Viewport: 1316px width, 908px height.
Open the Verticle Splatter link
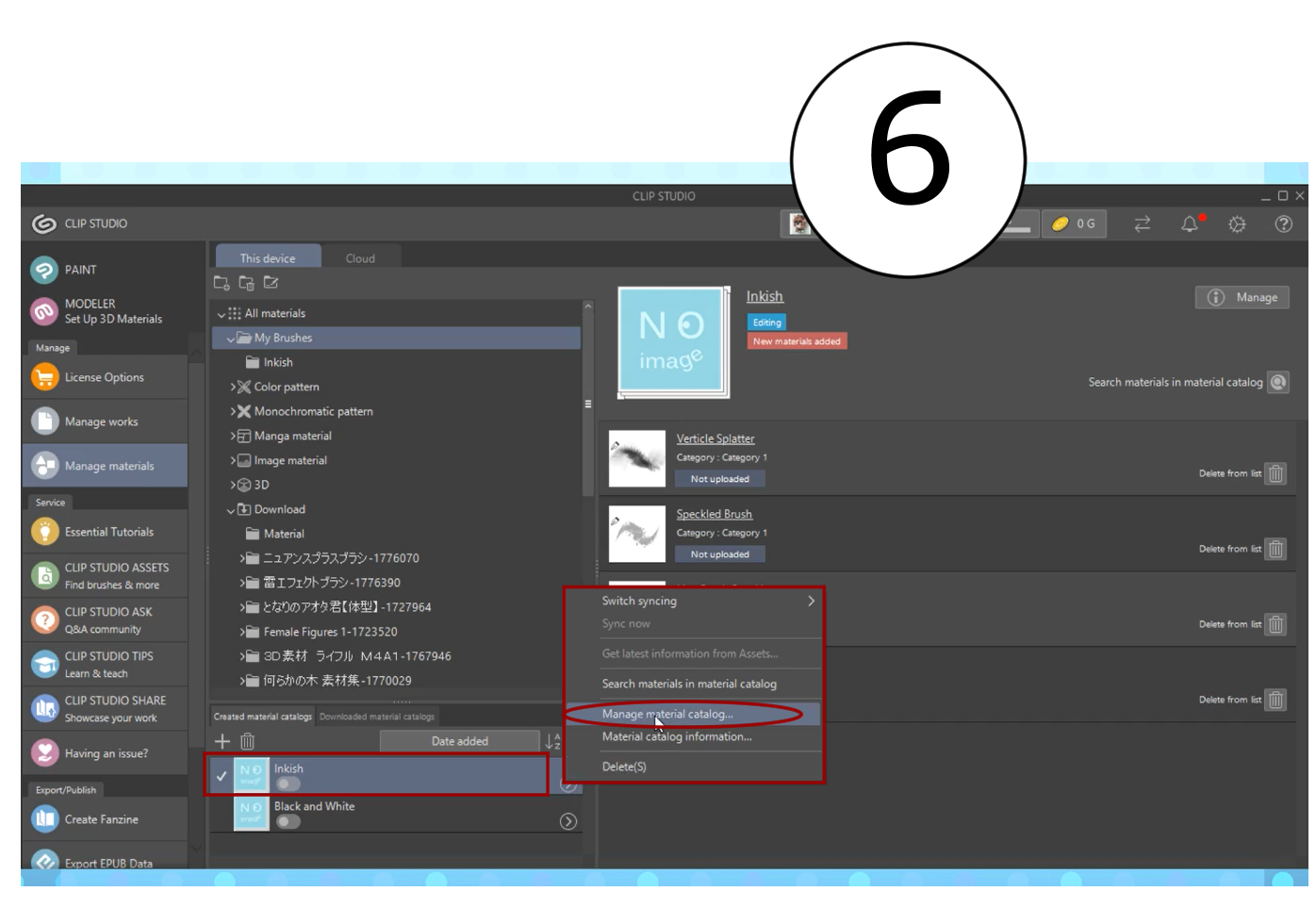716,438
